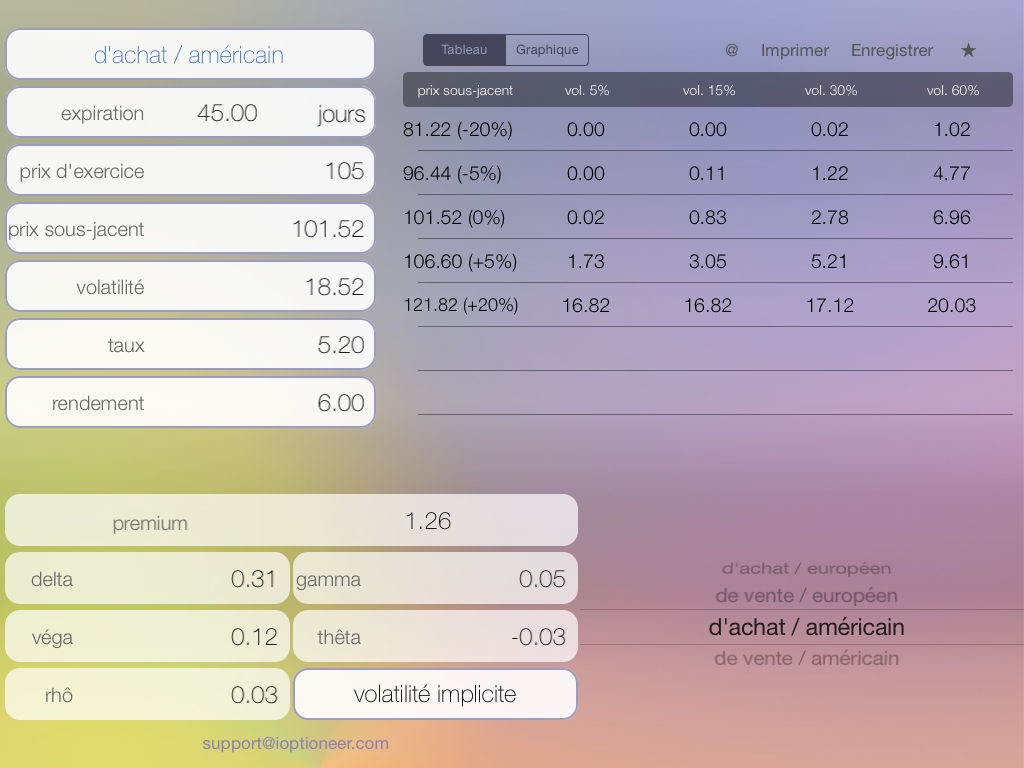
Task: Tap the 0.83 cell in the 101.52 row
Action: [707, 217]
